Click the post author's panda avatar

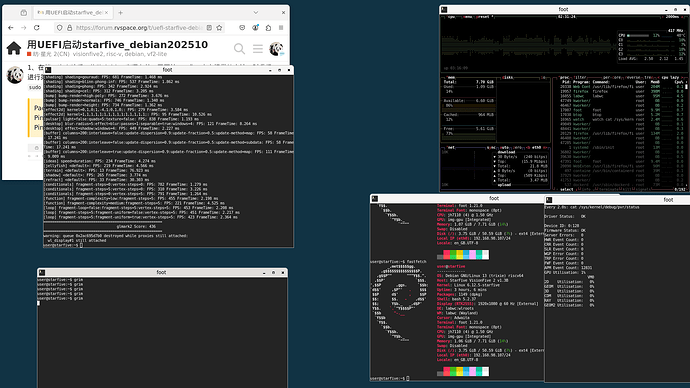[x=15, y=75]
